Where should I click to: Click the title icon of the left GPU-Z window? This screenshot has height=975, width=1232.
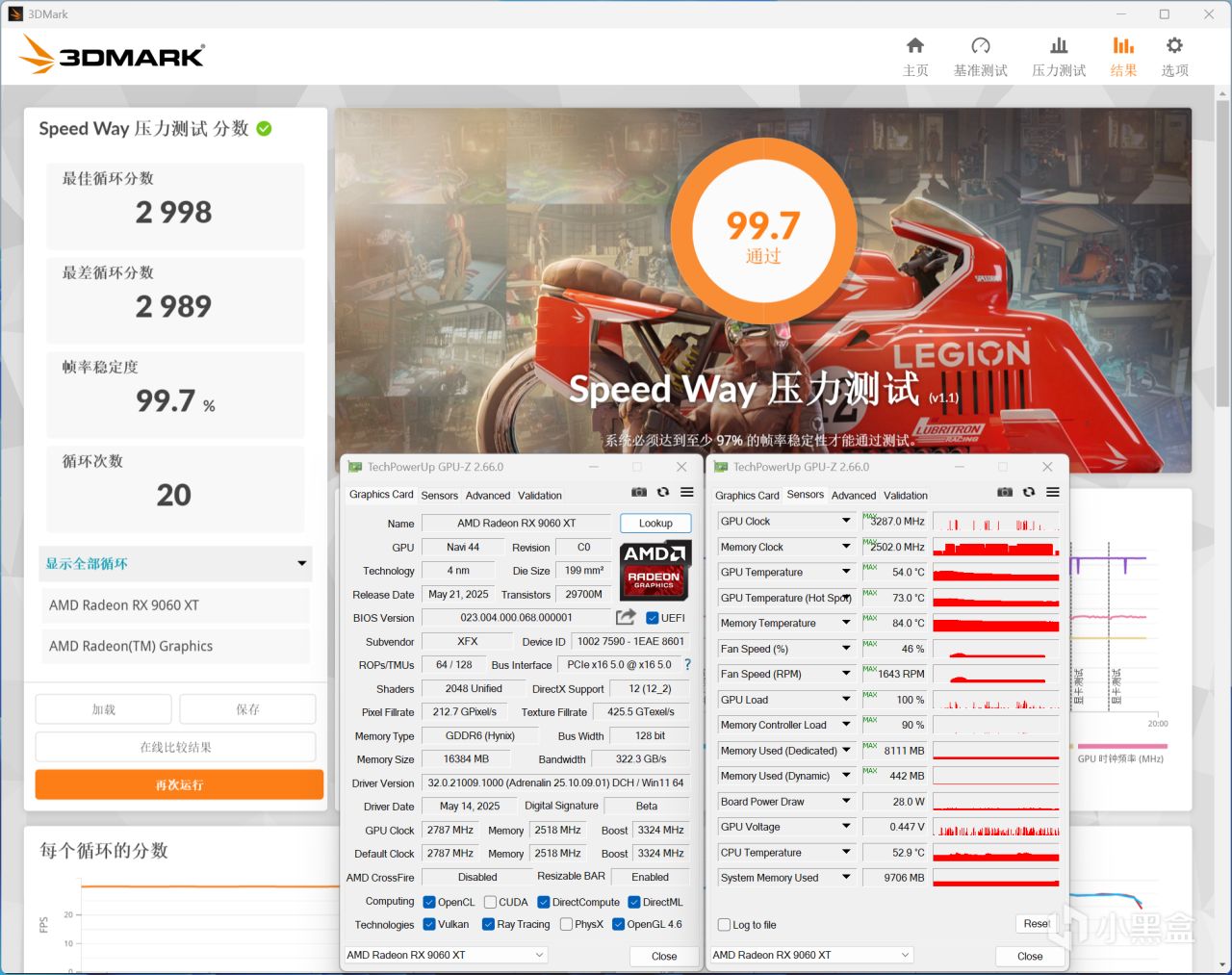tap(355, 467)
